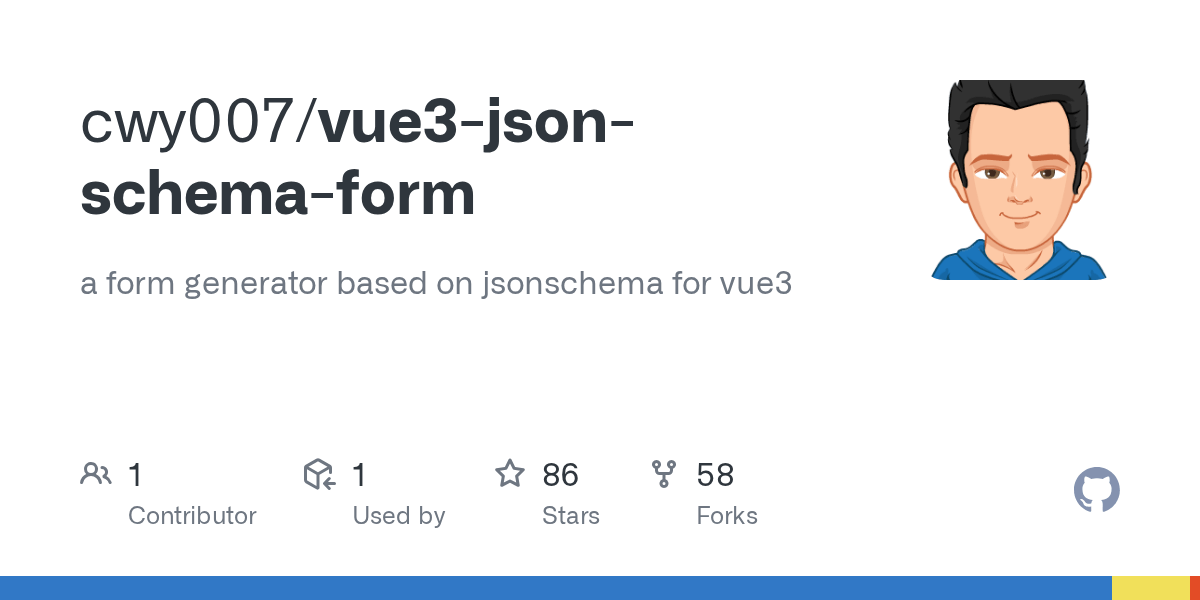This screenshot has width=1200, height=600.
Task: Select the repository description text
Action: [436, 284]
